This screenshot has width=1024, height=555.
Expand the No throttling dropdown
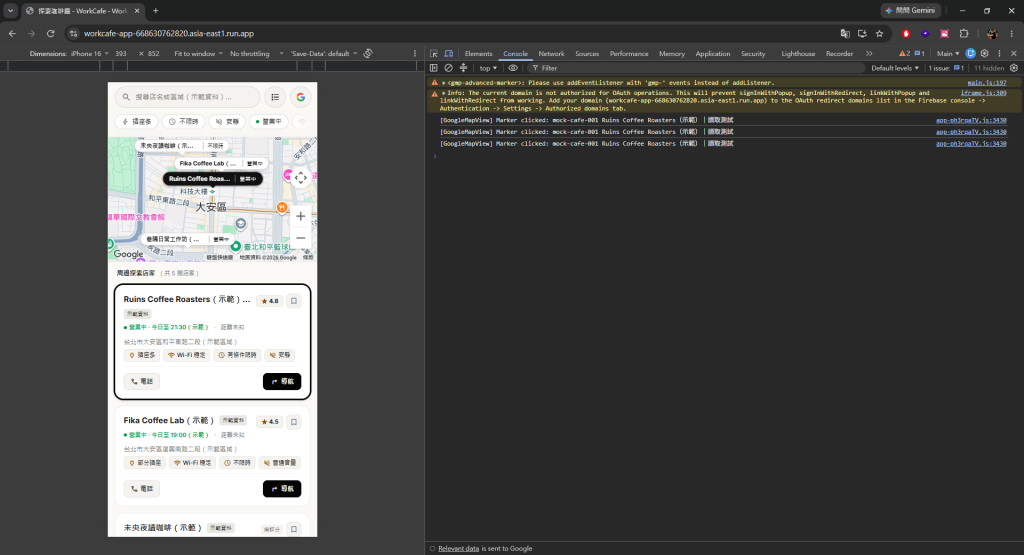(257, 54)
